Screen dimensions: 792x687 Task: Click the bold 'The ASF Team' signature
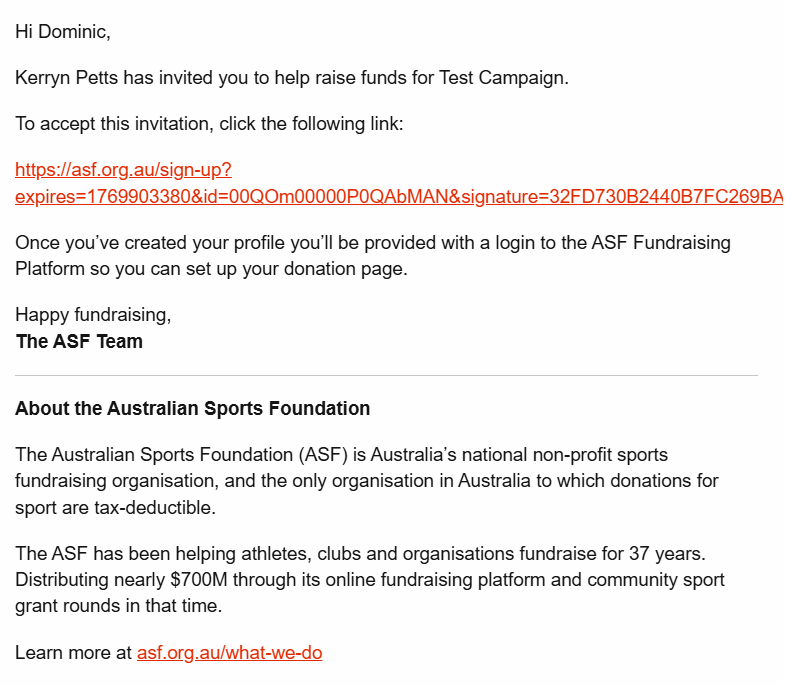tap(79, 341)
